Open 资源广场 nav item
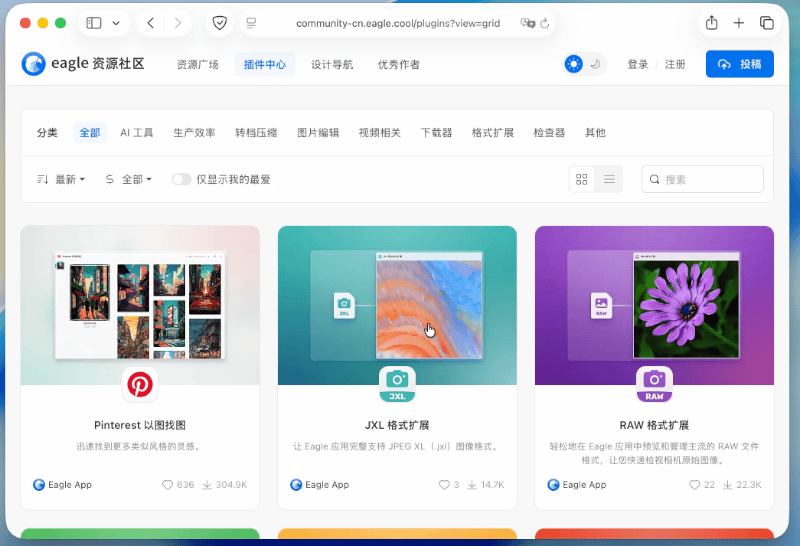The width and height of the screenshot is (800, 546). 197,65
